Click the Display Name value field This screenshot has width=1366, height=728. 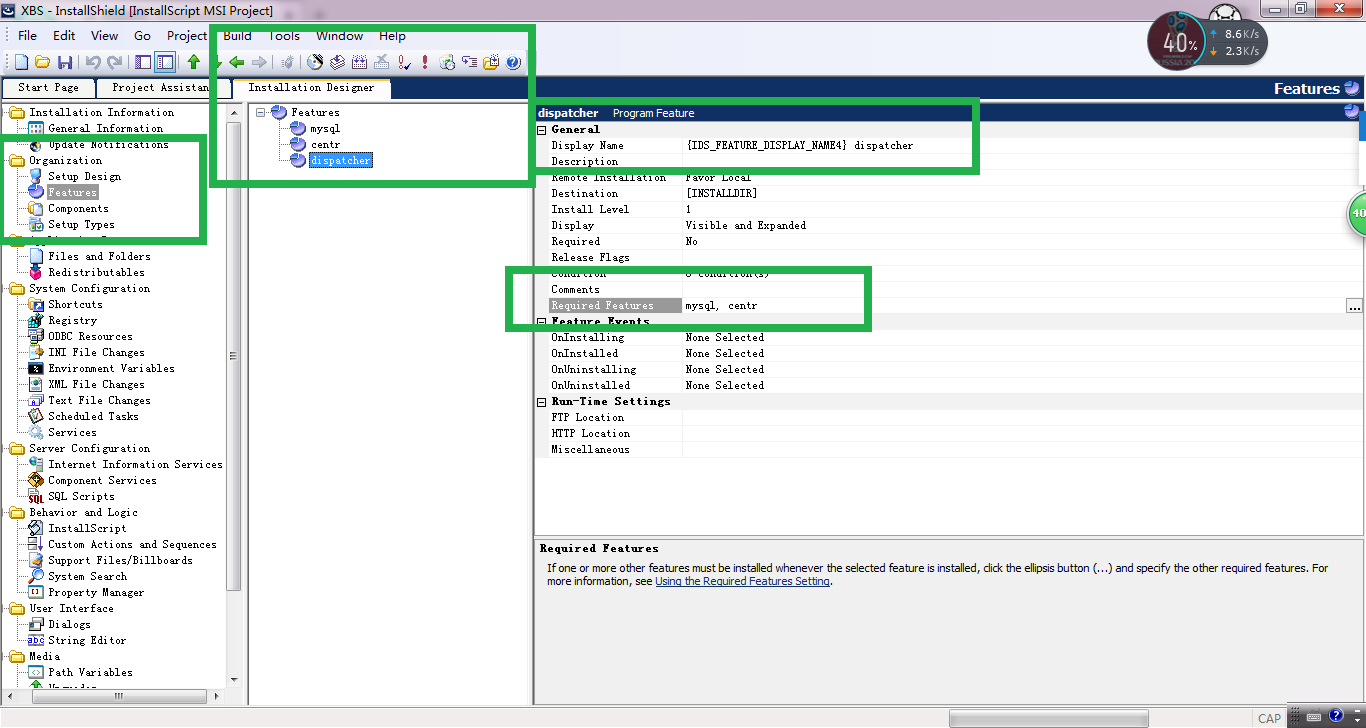(1022, 145)
